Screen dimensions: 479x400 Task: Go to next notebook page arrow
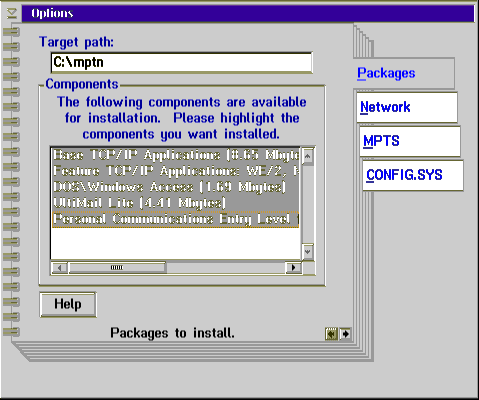(x=345, y=333)
